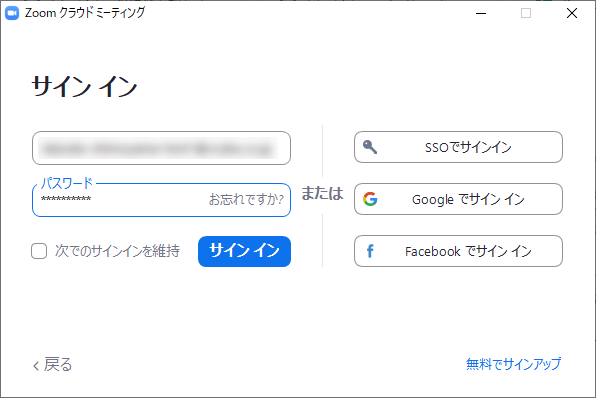The image size is (596, 398).
Task: Go back with the 戻る link
Action: pyautogui.click(x=52, y=365)
